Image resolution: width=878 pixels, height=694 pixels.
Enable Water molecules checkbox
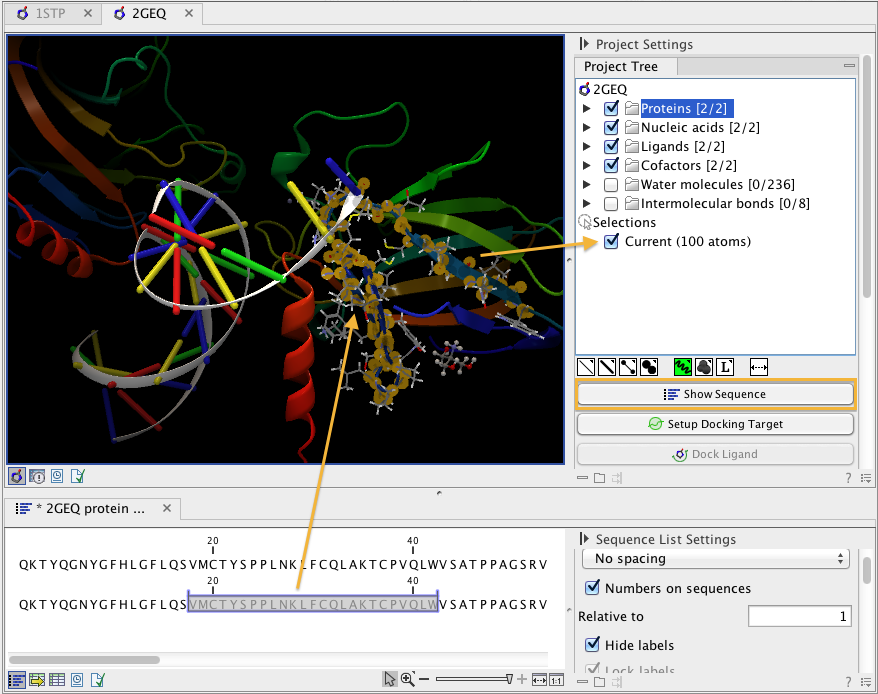pos(612,185)
